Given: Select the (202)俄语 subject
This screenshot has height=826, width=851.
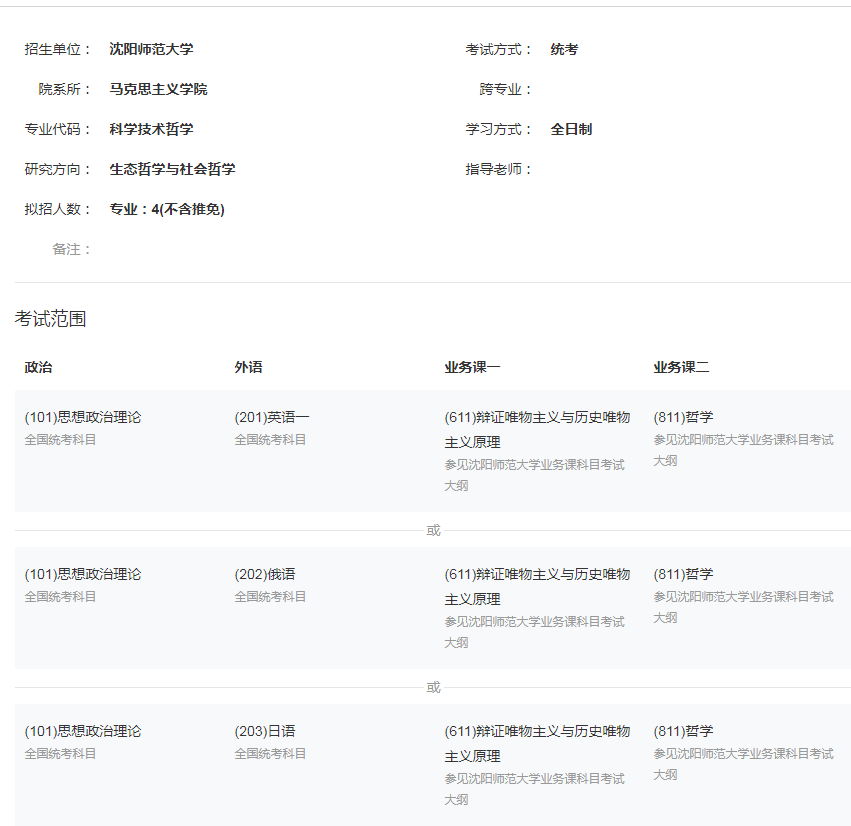Looking at the screenshot, I should point(265,574).
